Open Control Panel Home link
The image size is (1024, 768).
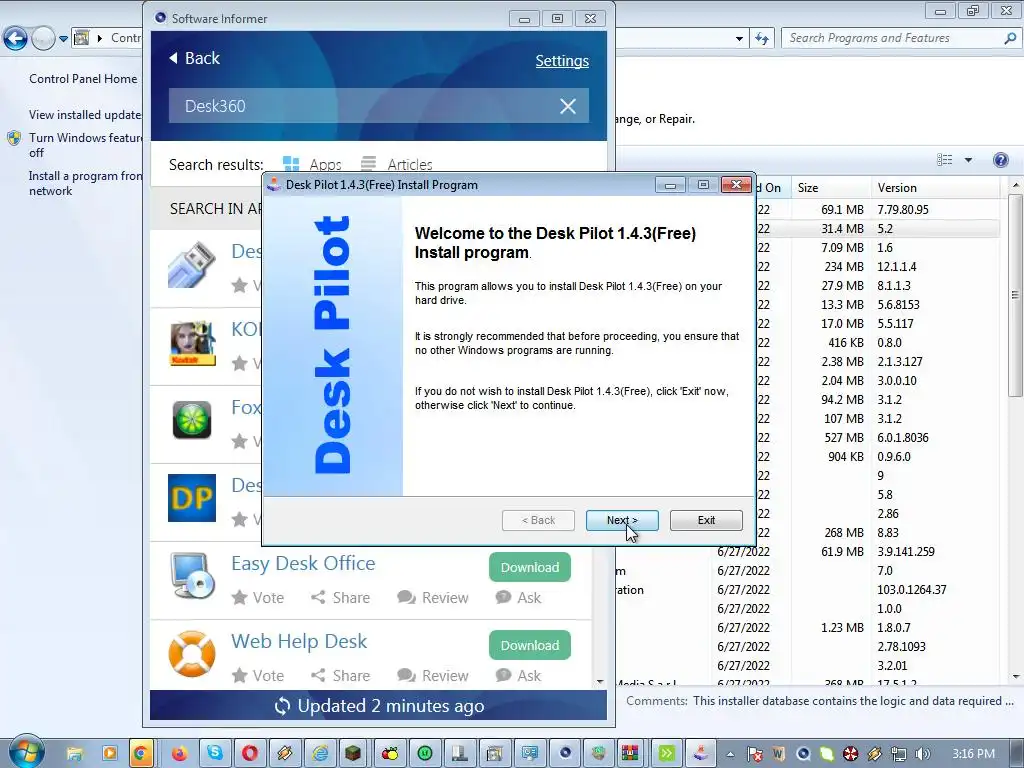pyautogui.click(x=83, y=79)
